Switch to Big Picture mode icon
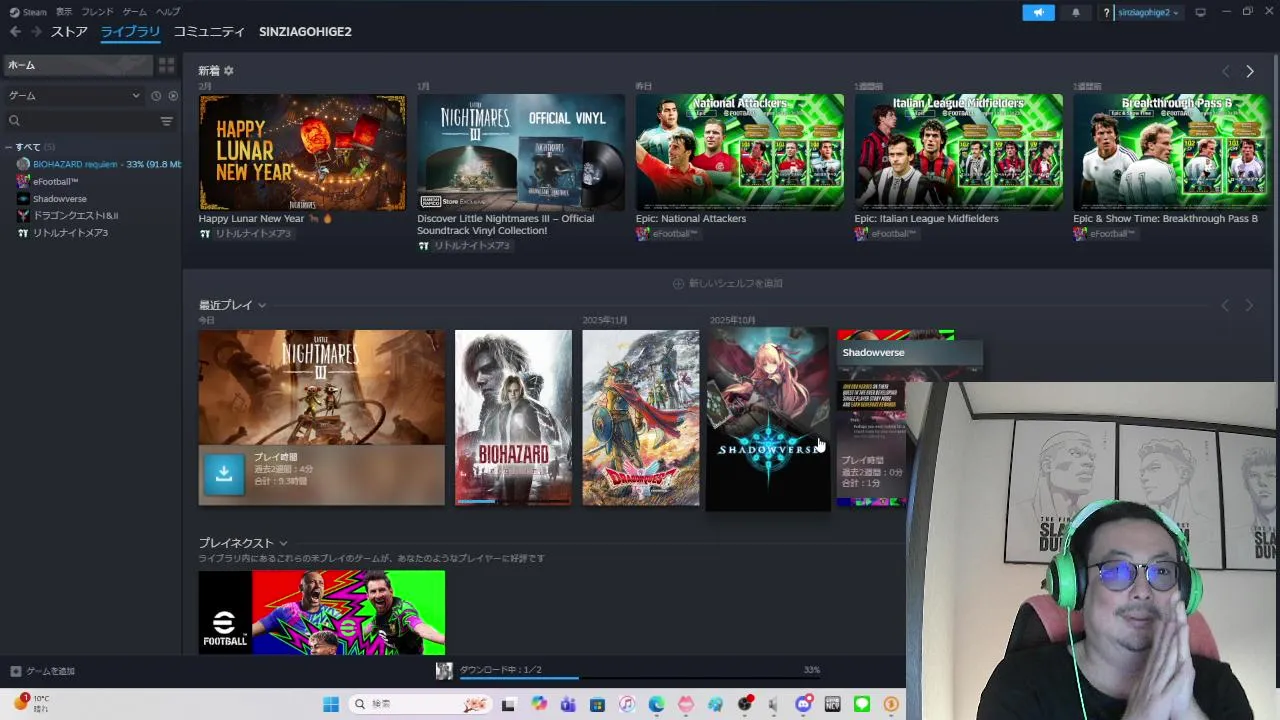 tap(1200, 12)
